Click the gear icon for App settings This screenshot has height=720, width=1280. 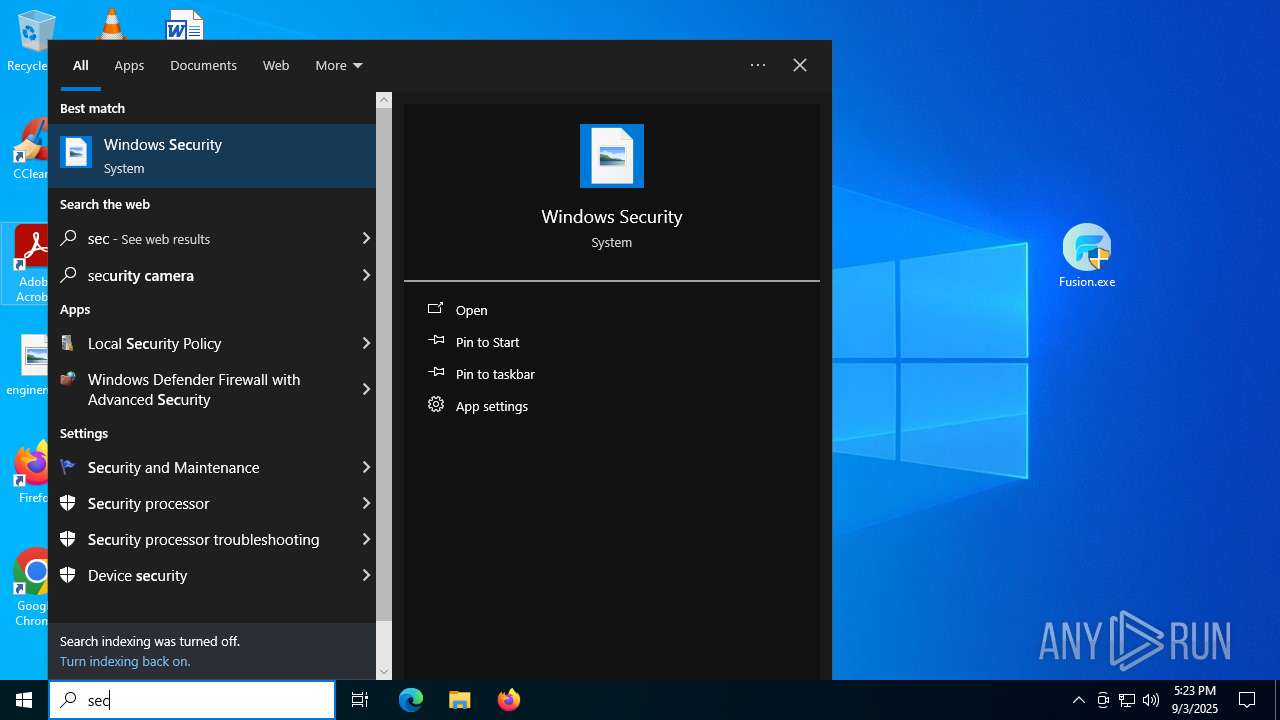pyautogui.click(x=436, y=405)
